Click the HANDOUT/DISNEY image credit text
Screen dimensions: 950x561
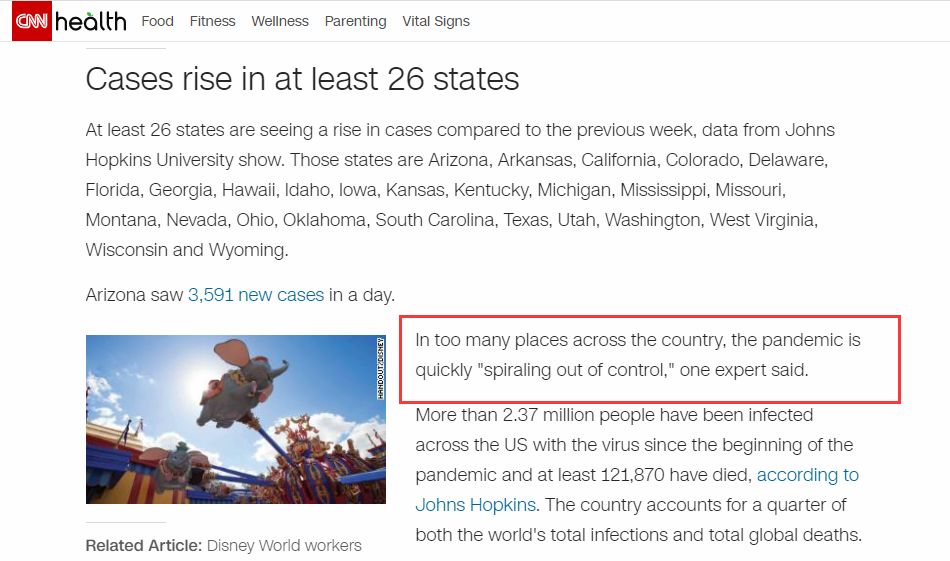[x=381, y=369]
